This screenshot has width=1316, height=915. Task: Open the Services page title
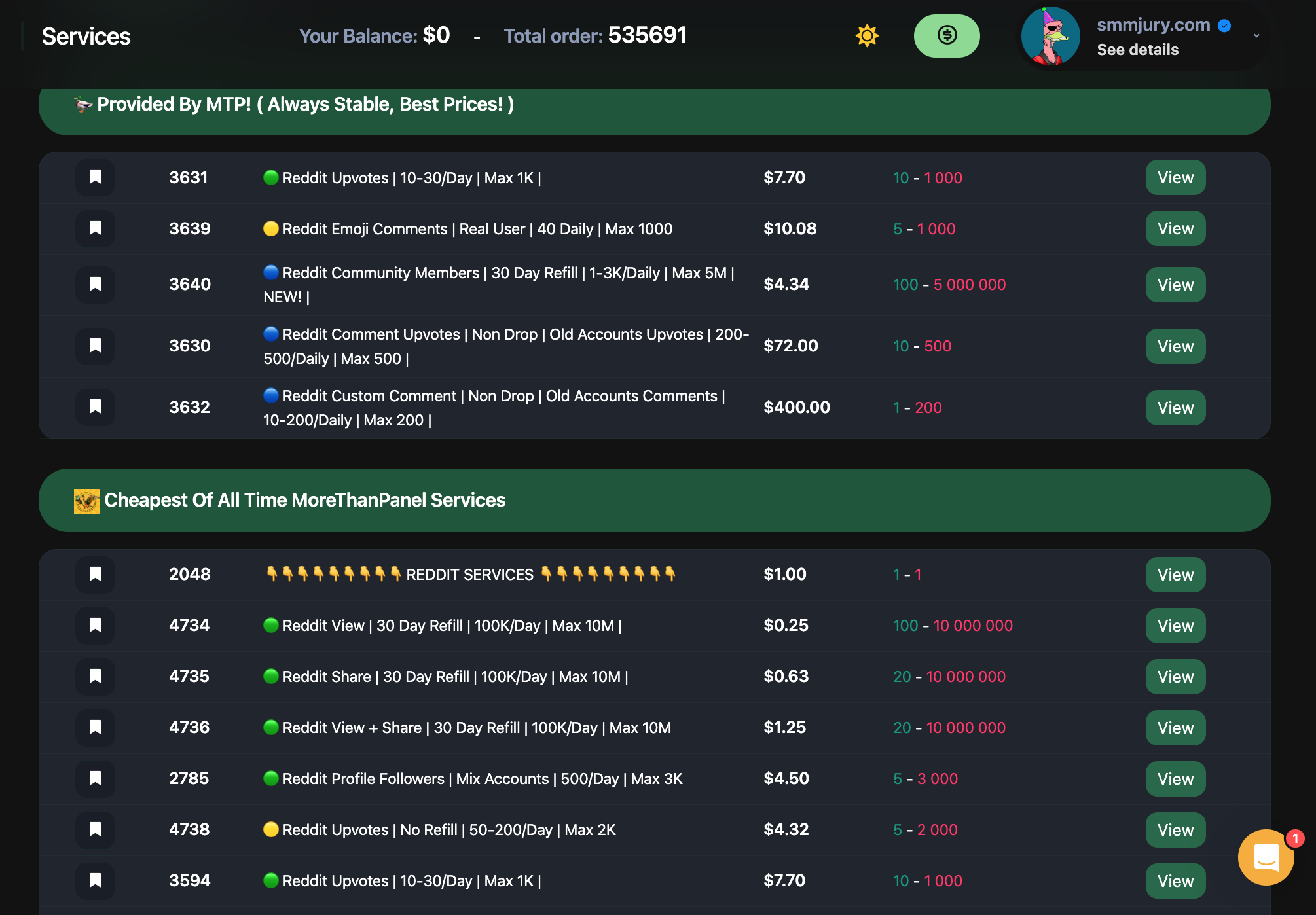pos(86,37)
